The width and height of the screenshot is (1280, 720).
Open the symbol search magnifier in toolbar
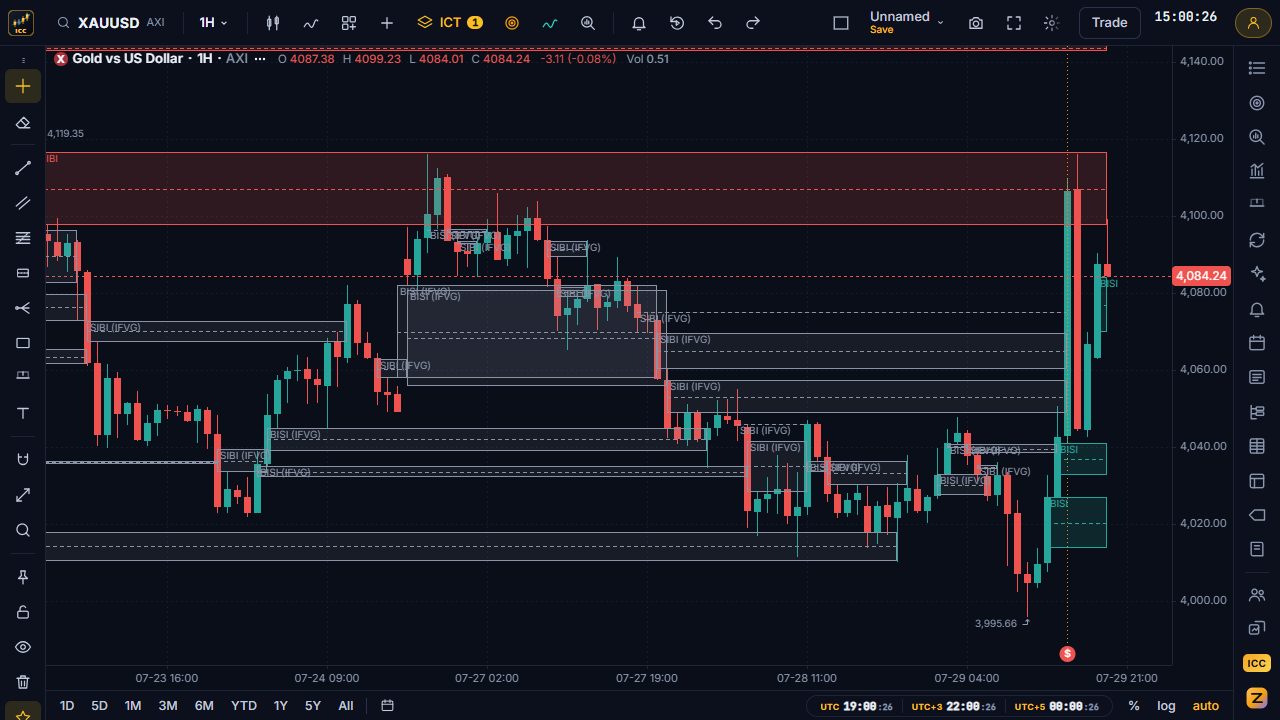point(588,22)
